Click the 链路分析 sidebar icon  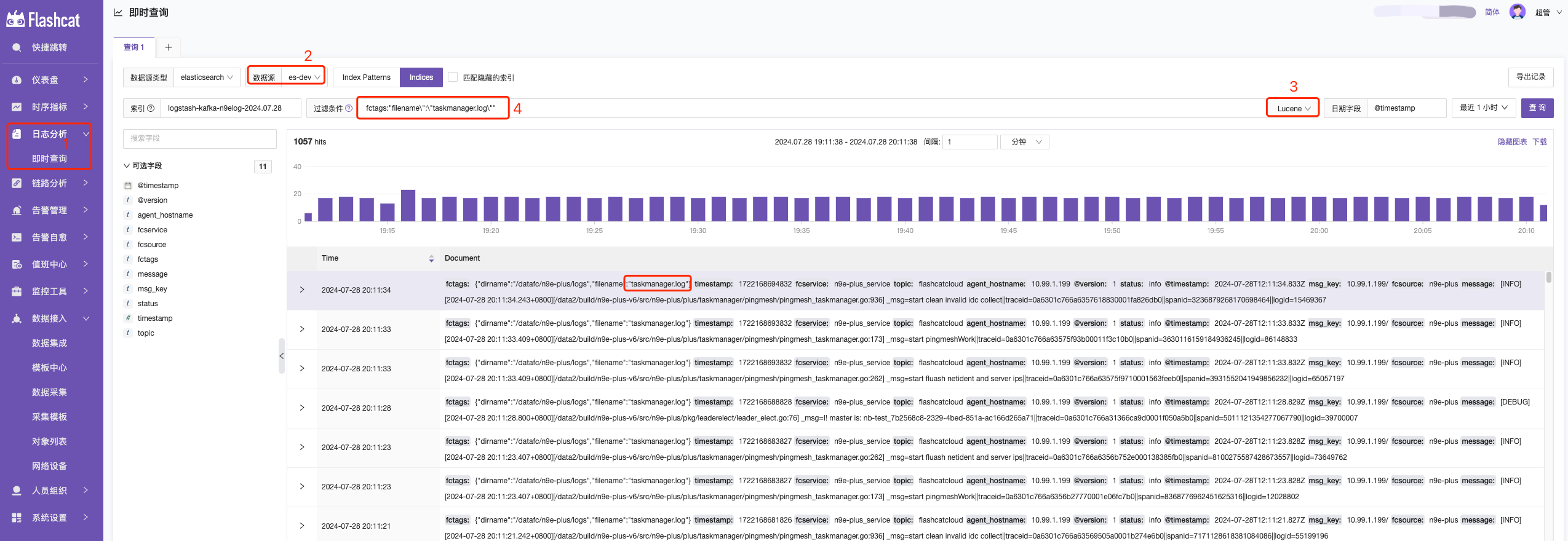(17, 183)
